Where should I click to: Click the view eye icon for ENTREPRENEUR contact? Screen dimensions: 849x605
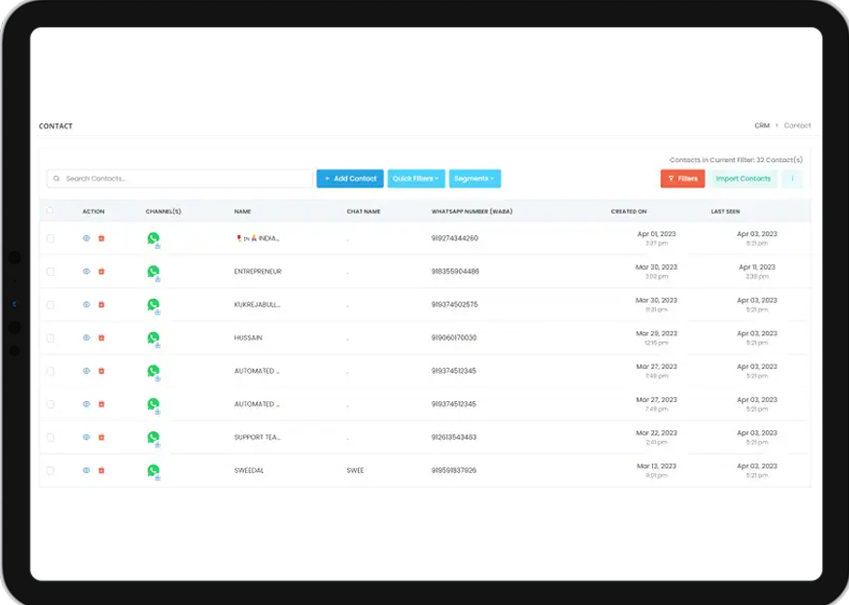pos(86,271)
